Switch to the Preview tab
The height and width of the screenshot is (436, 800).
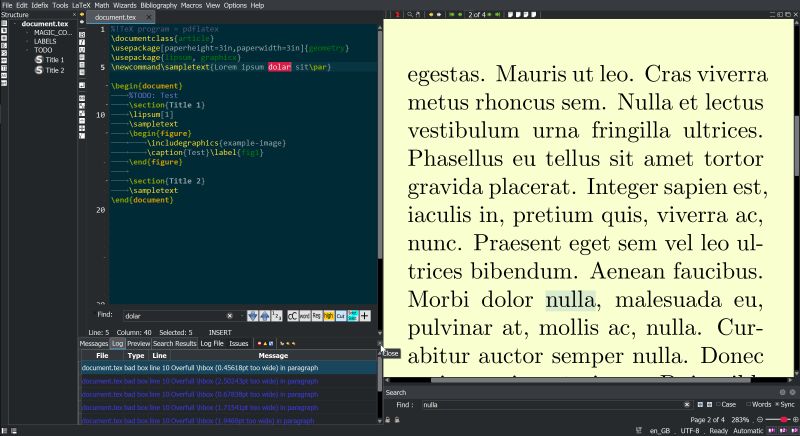(138, 344)
